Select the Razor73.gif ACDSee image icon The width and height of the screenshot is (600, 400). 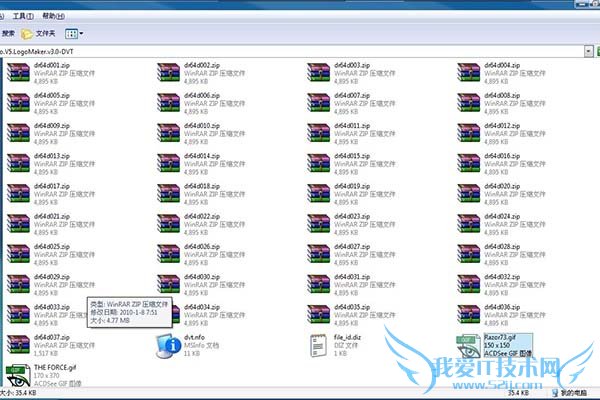[x=468, y=346]
